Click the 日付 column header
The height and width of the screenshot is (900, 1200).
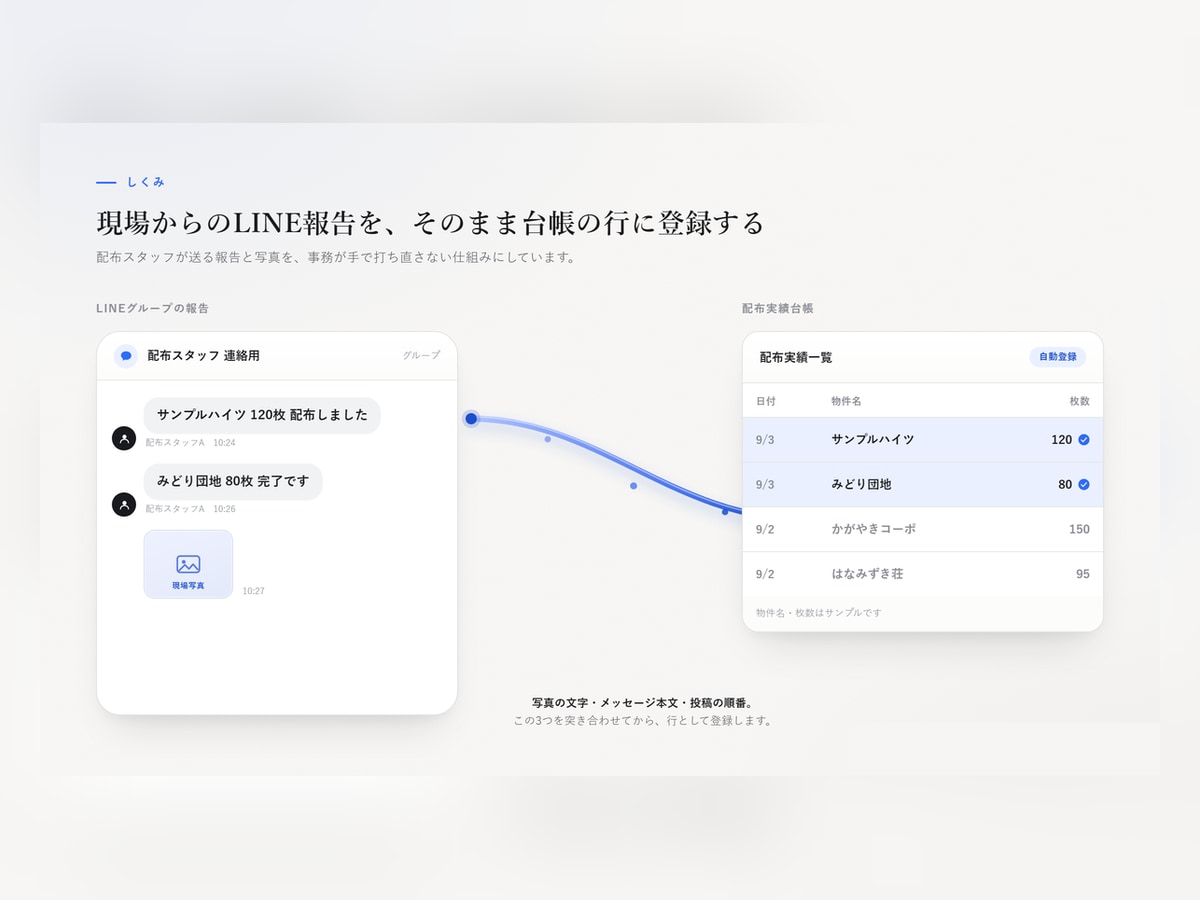pos(766,401)
